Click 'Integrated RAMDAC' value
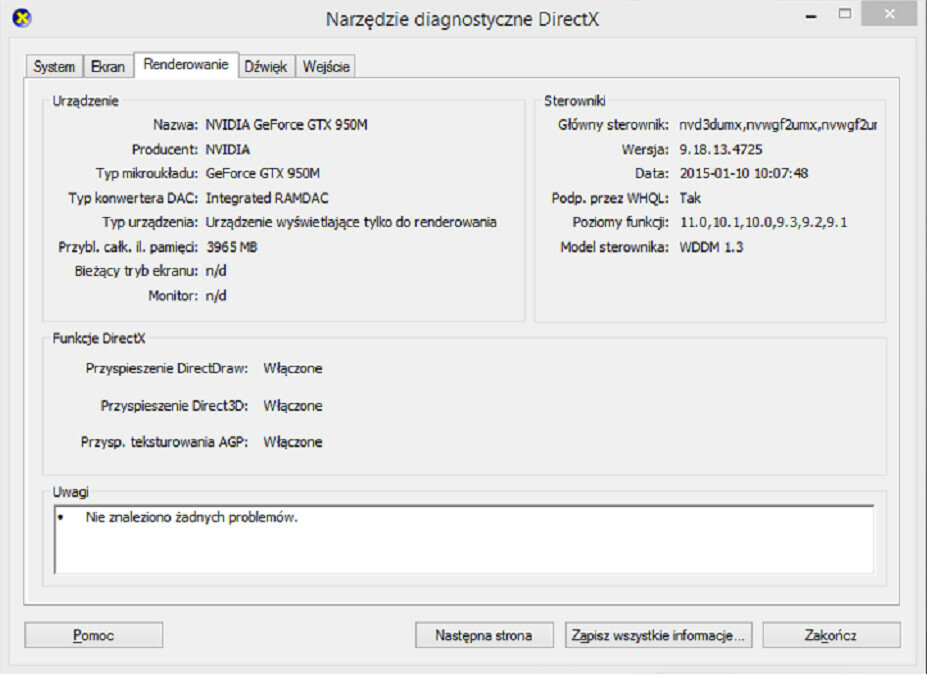The image size is (927, 675). point(267,198)
